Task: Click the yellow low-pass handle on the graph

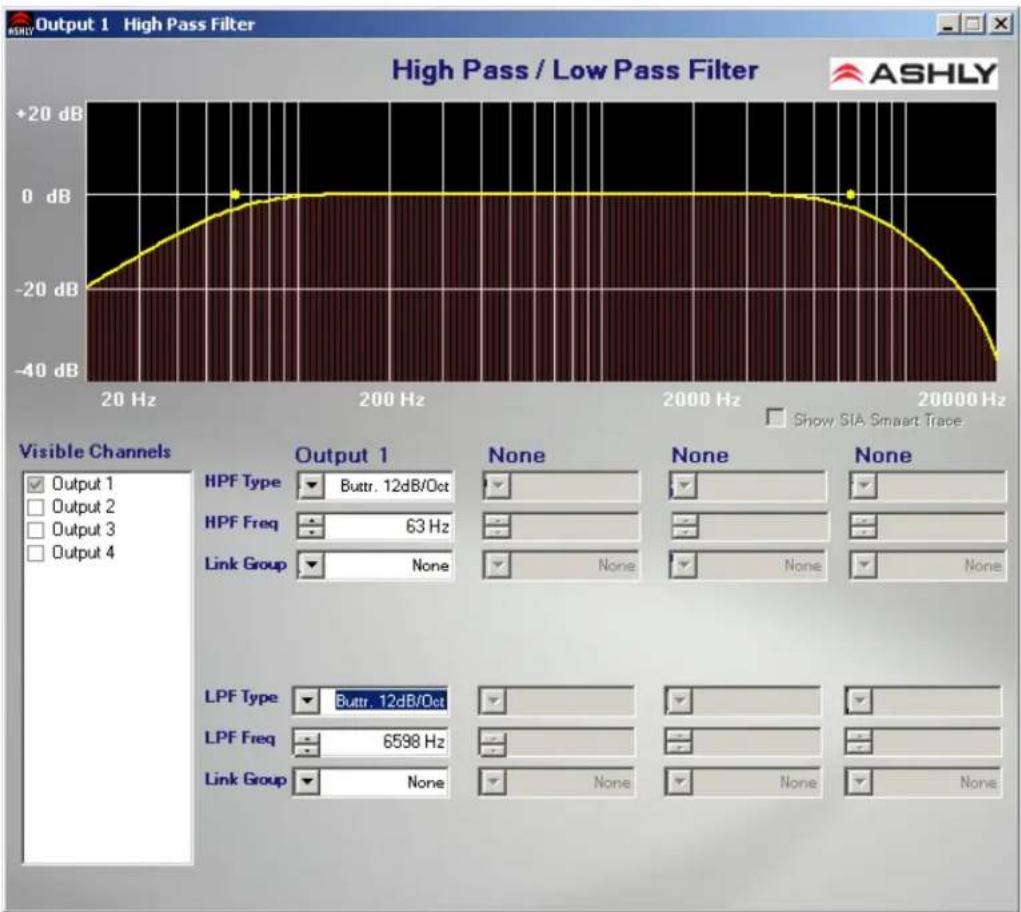Action: coord(850,194)
